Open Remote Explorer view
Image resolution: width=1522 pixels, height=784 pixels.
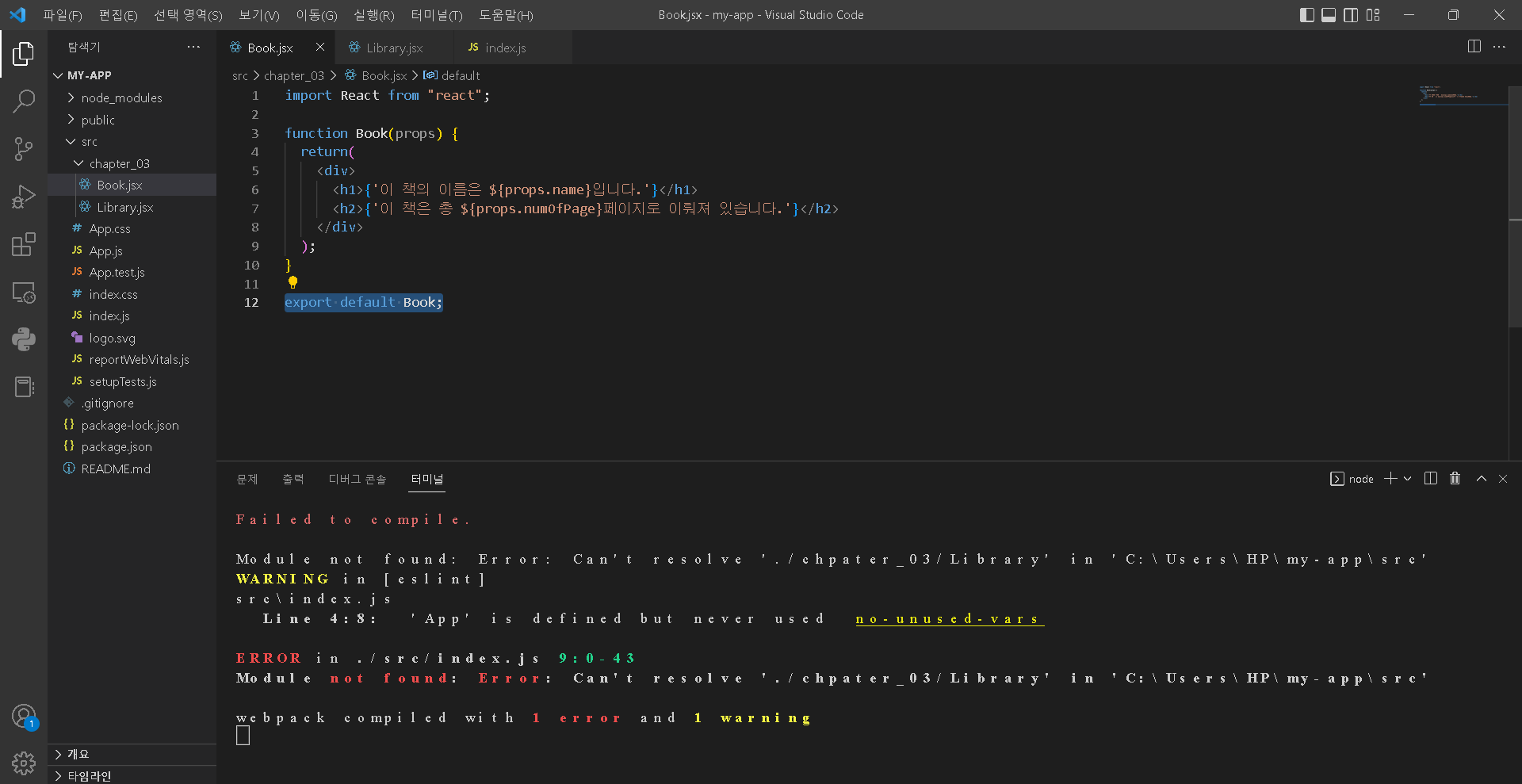click(x=24, y=292)
